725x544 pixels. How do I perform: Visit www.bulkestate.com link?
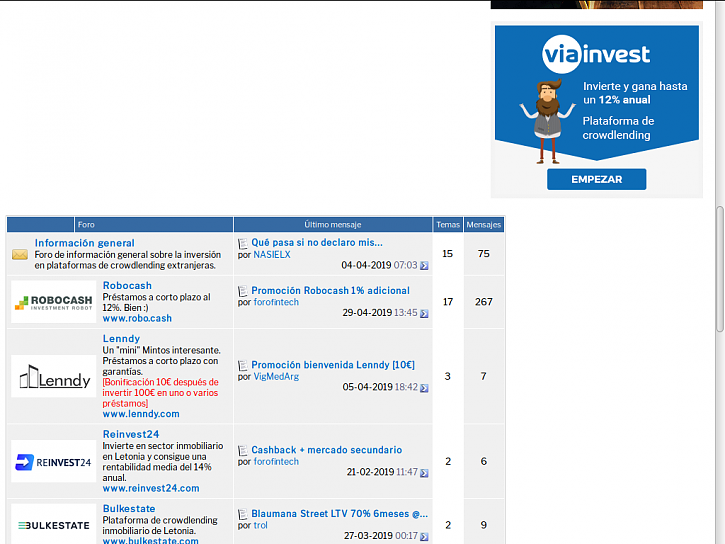pyautogui.click(x=150, y=540)
